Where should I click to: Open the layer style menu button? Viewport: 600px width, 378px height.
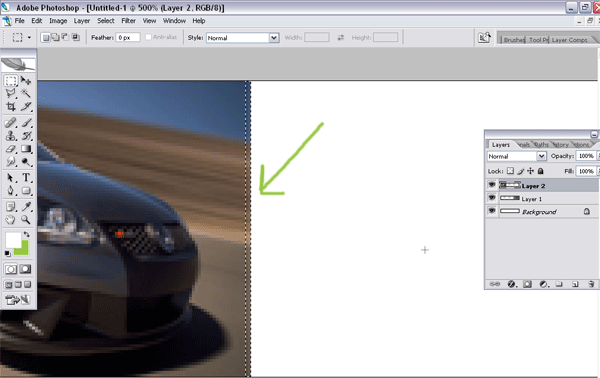point(511,284)
